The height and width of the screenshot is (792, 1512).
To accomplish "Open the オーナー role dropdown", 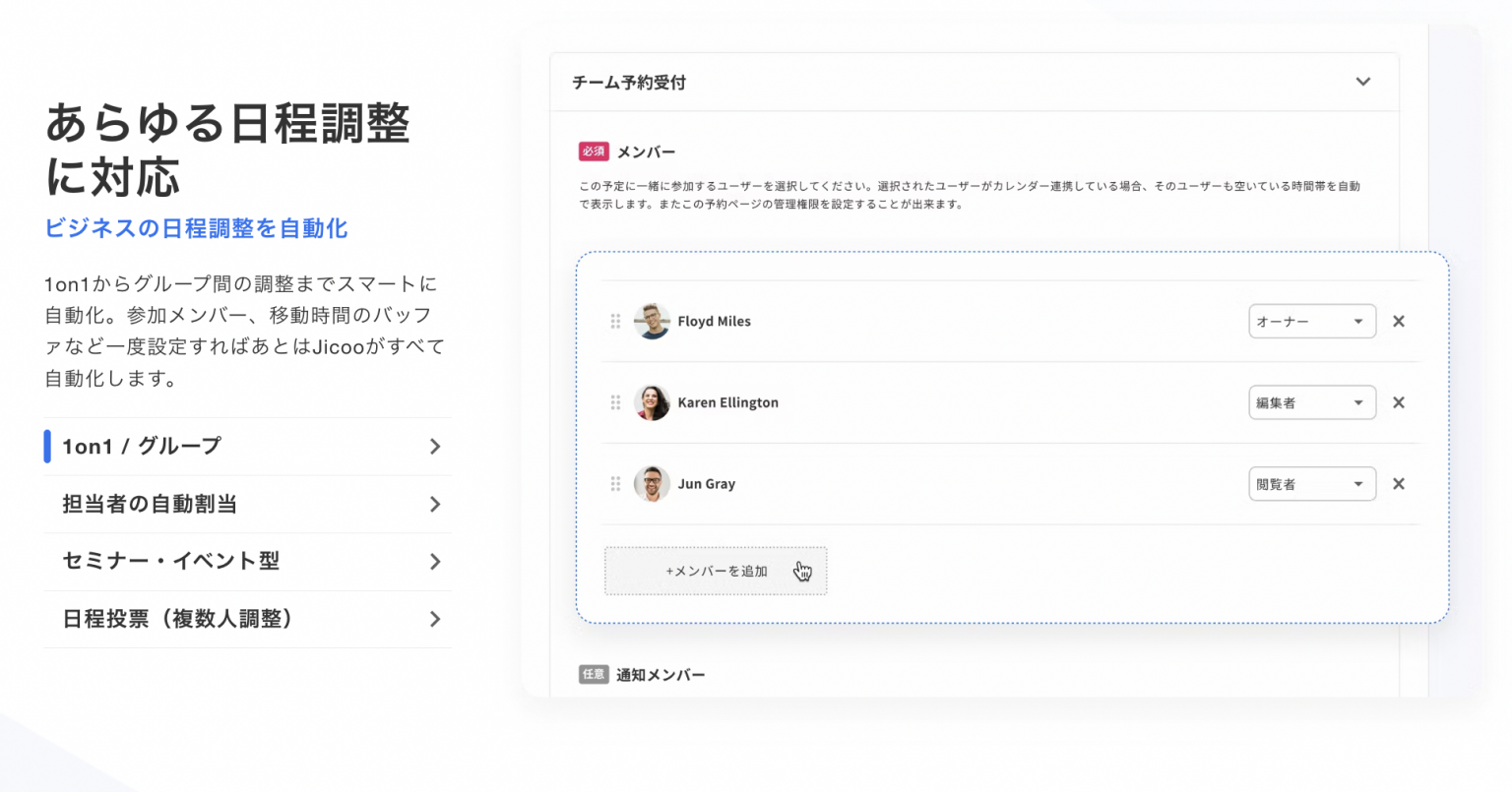I will coord(1311,322).
